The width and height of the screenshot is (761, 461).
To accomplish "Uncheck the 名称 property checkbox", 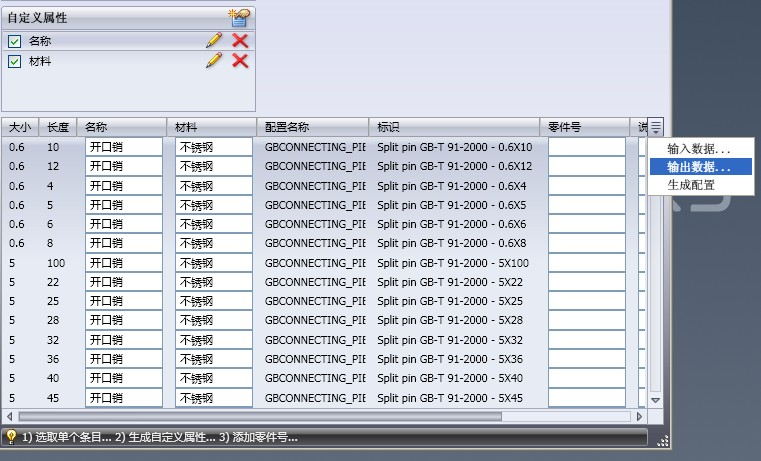I will click(x=14, y=41).
